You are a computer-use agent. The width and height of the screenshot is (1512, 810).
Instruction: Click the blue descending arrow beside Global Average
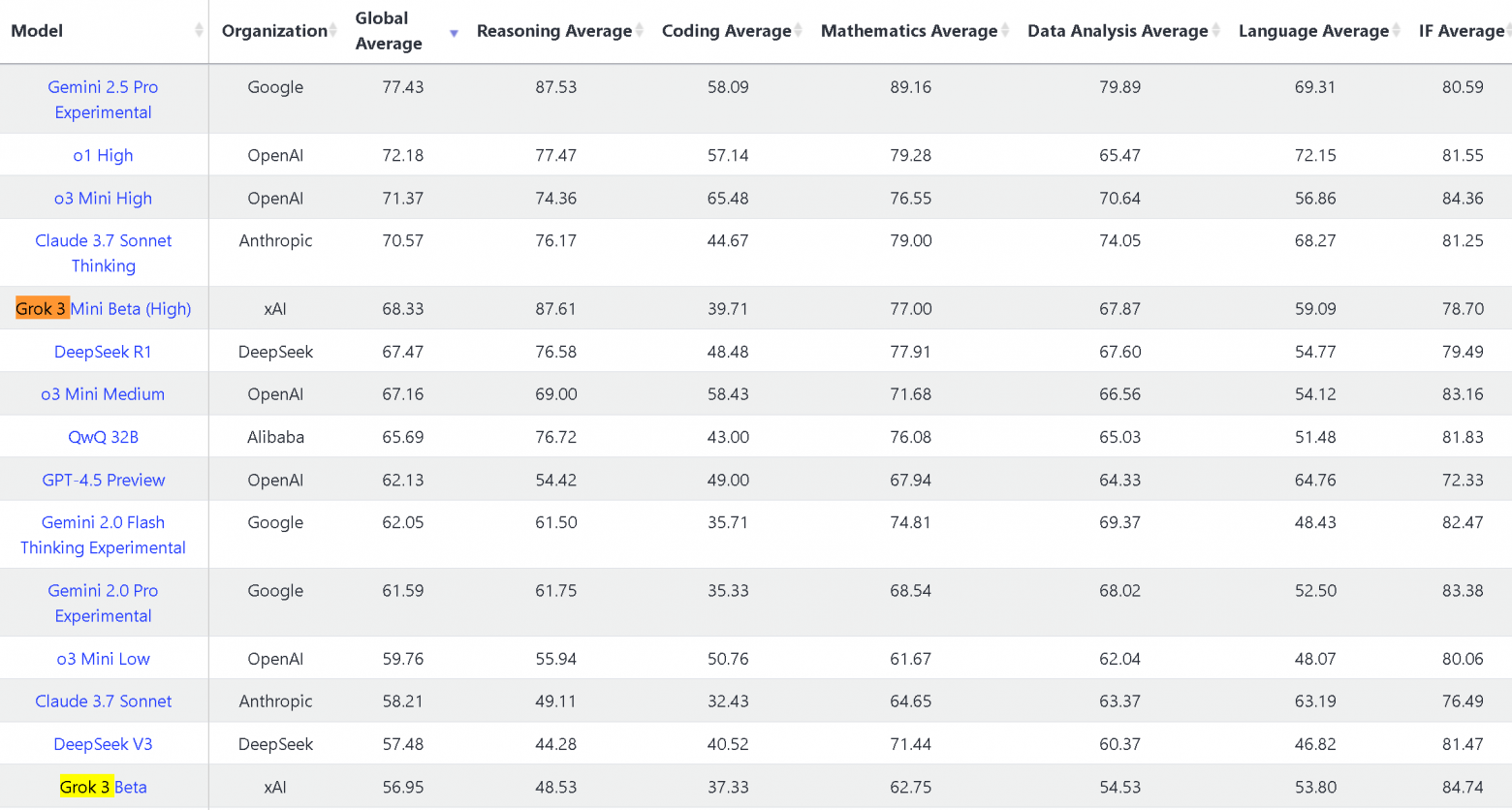(x=454, y=34)
